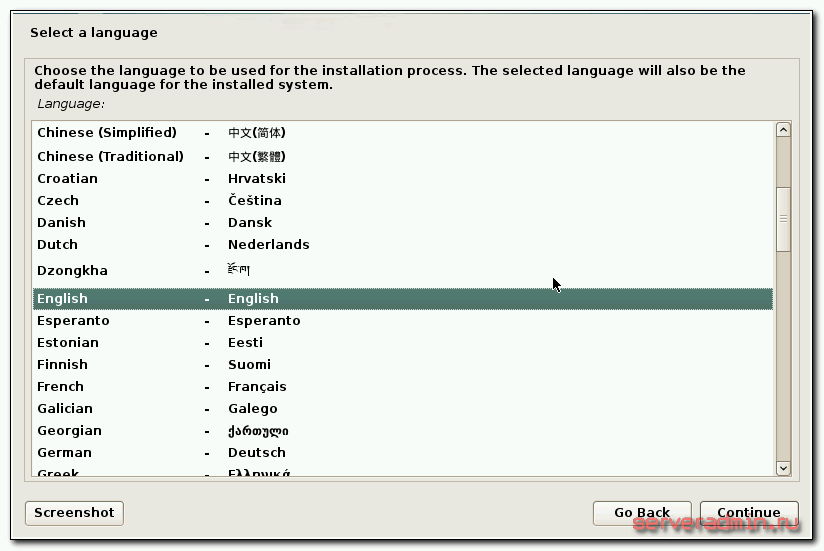Image resolution: width=824 pixels, height=551 pixels.
Task: Select Georgian language row
Action: tap(69, 431)
